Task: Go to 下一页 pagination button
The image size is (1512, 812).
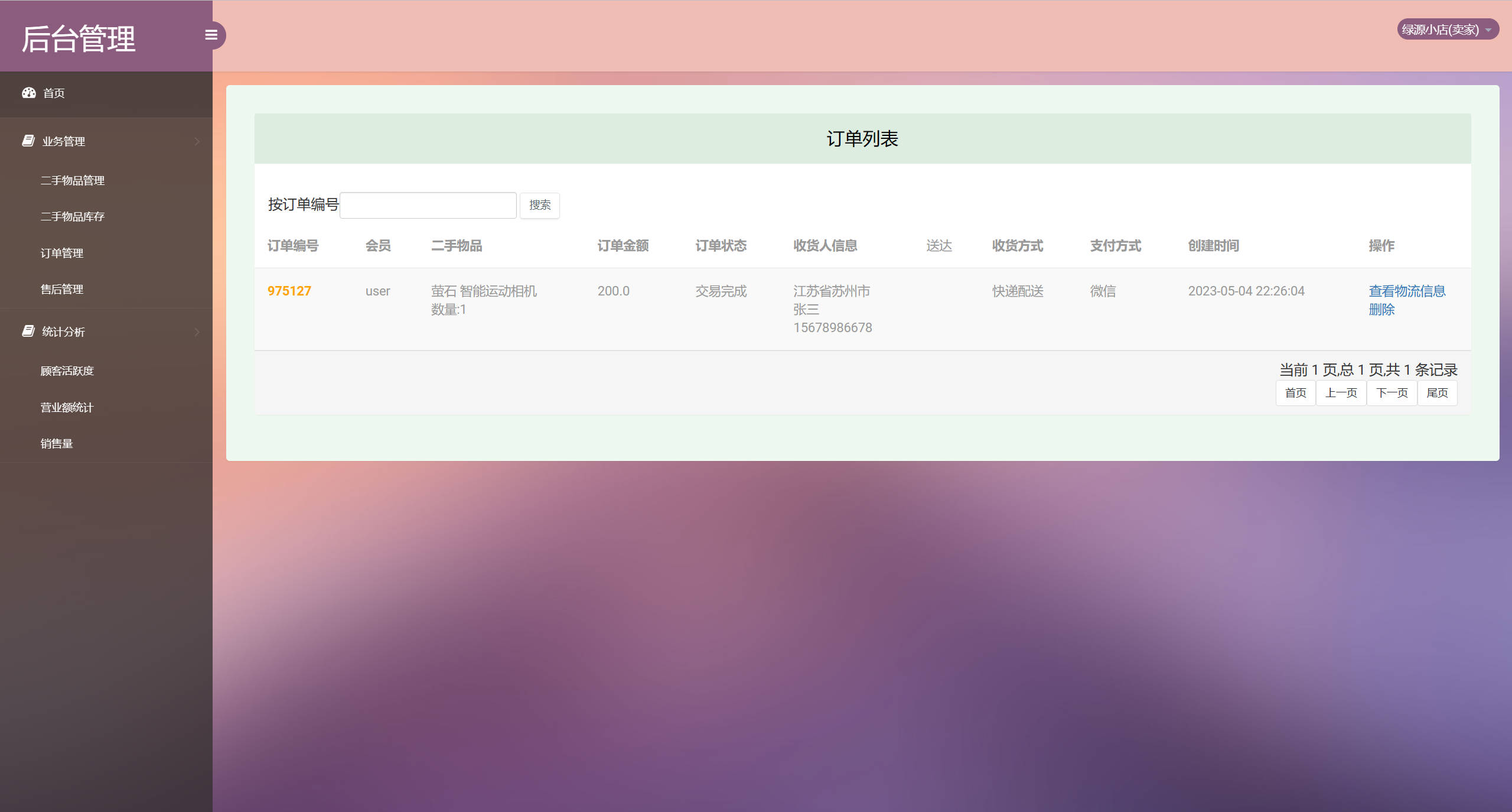Action: pos(1392,392)
